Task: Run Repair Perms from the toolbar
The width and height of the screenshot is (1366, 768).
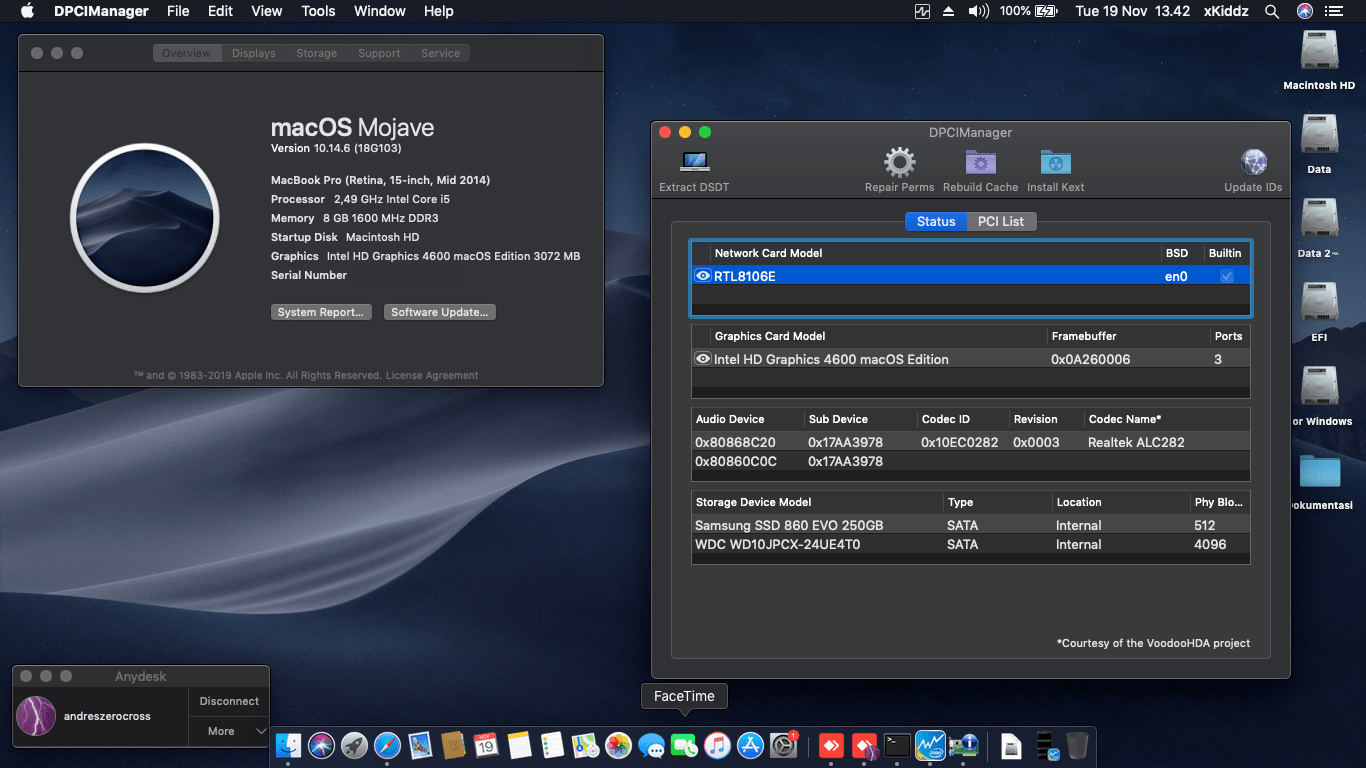Action: [898, 163]
